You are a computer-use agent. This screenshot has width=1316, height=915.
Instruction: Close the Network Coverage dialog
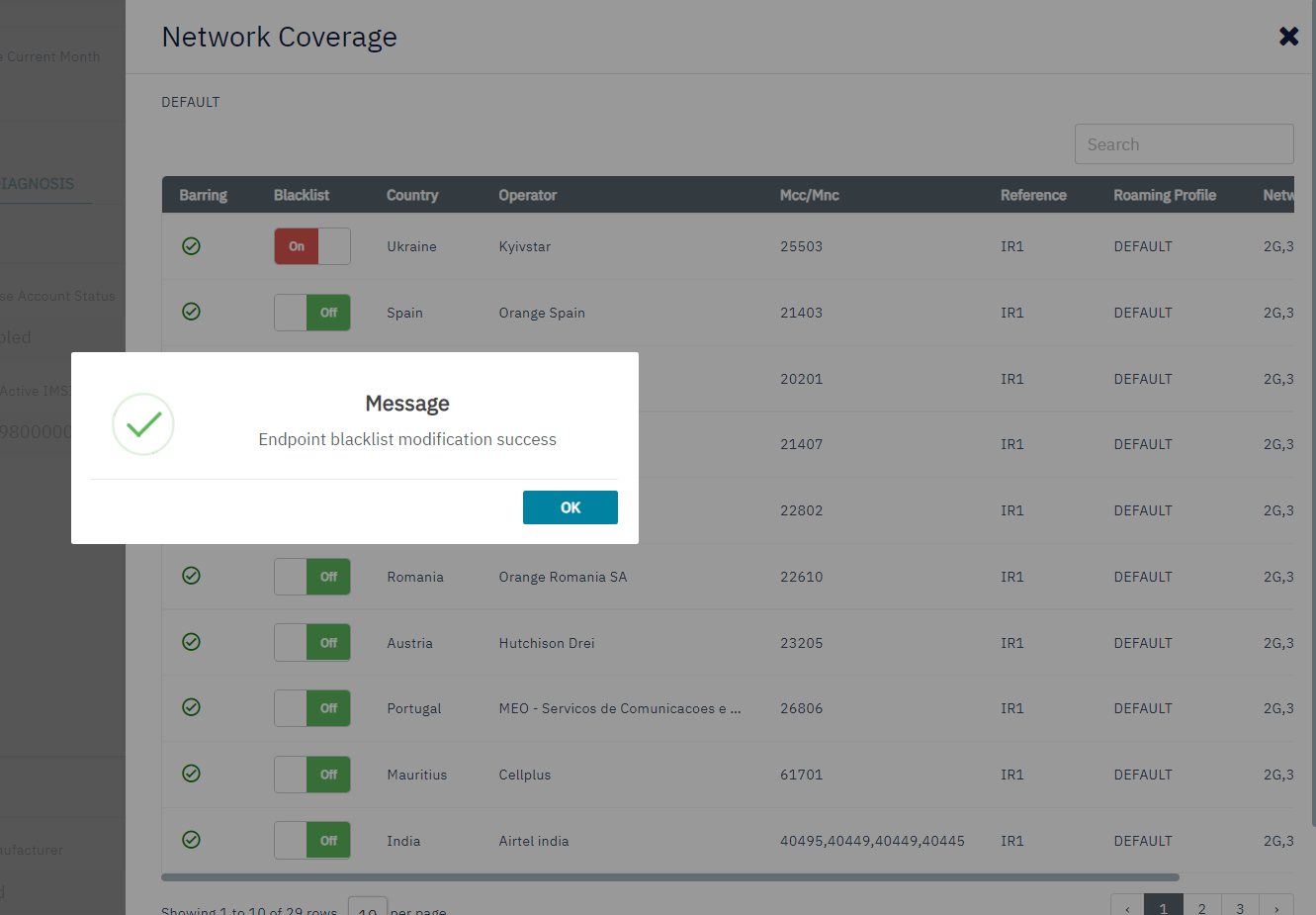(x=1288, y=37)
